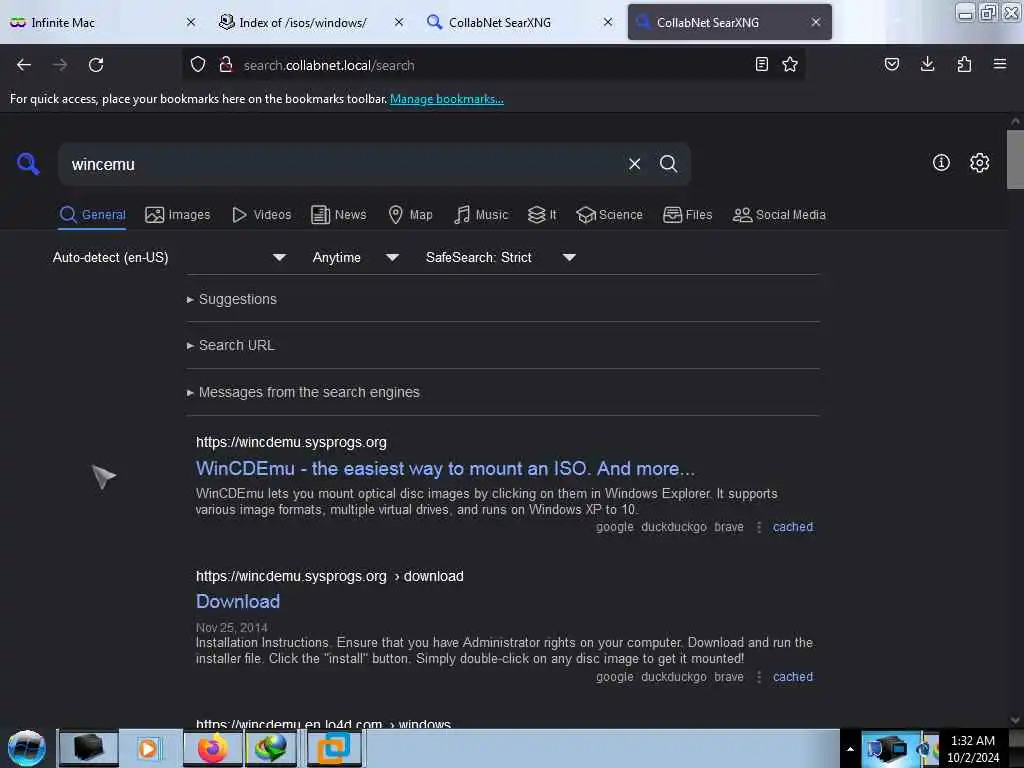Screen dimensions: 1024x768
Task: Open the Windows Start button
Action: coord(27,748)
